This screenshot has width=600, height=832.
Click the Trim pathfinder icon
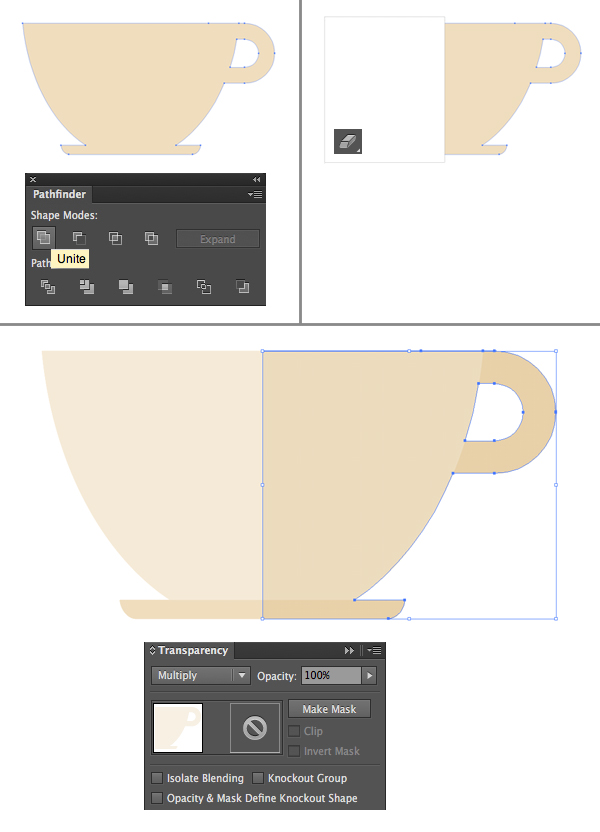pos(87,287)
